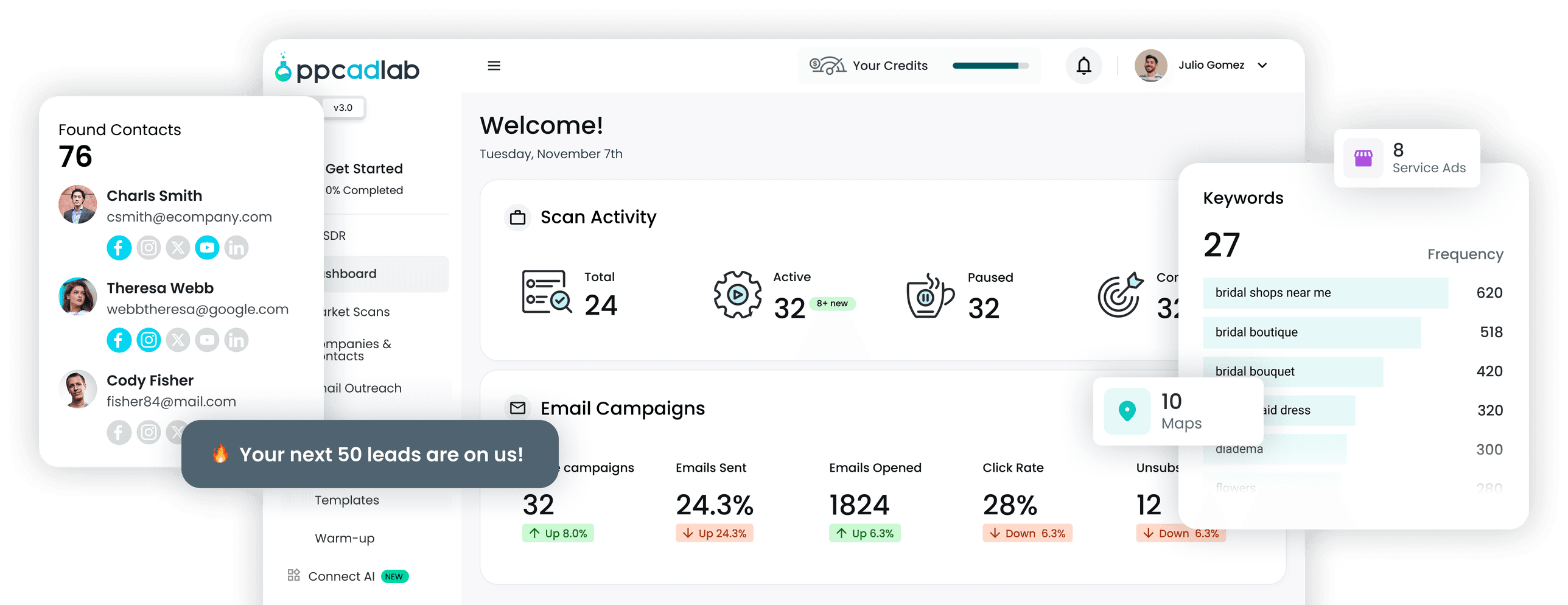
Task: Click Cody Fisher's avatar
Action: [x=77, y=389]
